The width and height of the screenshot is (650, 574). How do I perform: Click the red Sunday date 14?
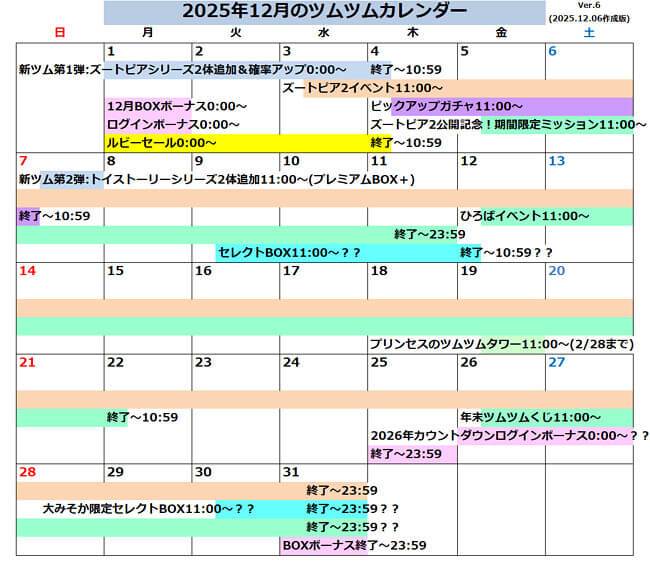(29, 271)
